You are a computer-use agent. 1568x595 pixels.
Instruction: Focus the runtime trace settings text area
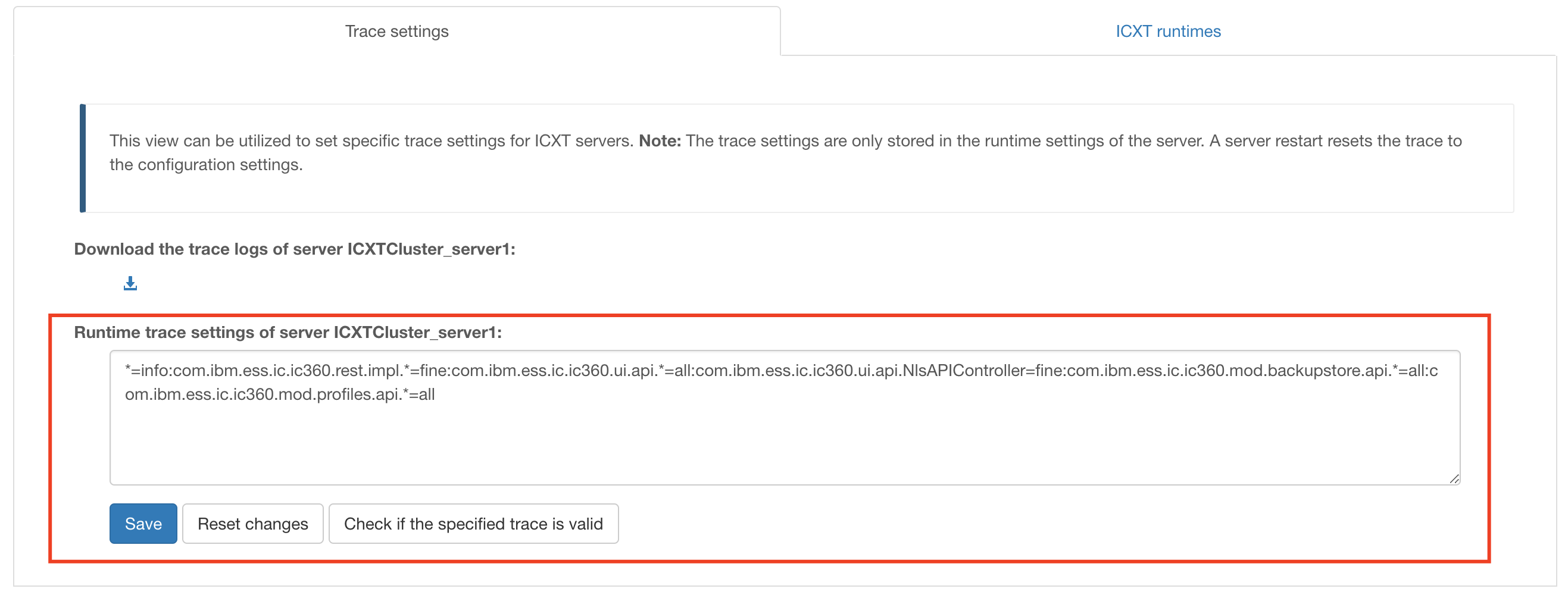(785, 418)
